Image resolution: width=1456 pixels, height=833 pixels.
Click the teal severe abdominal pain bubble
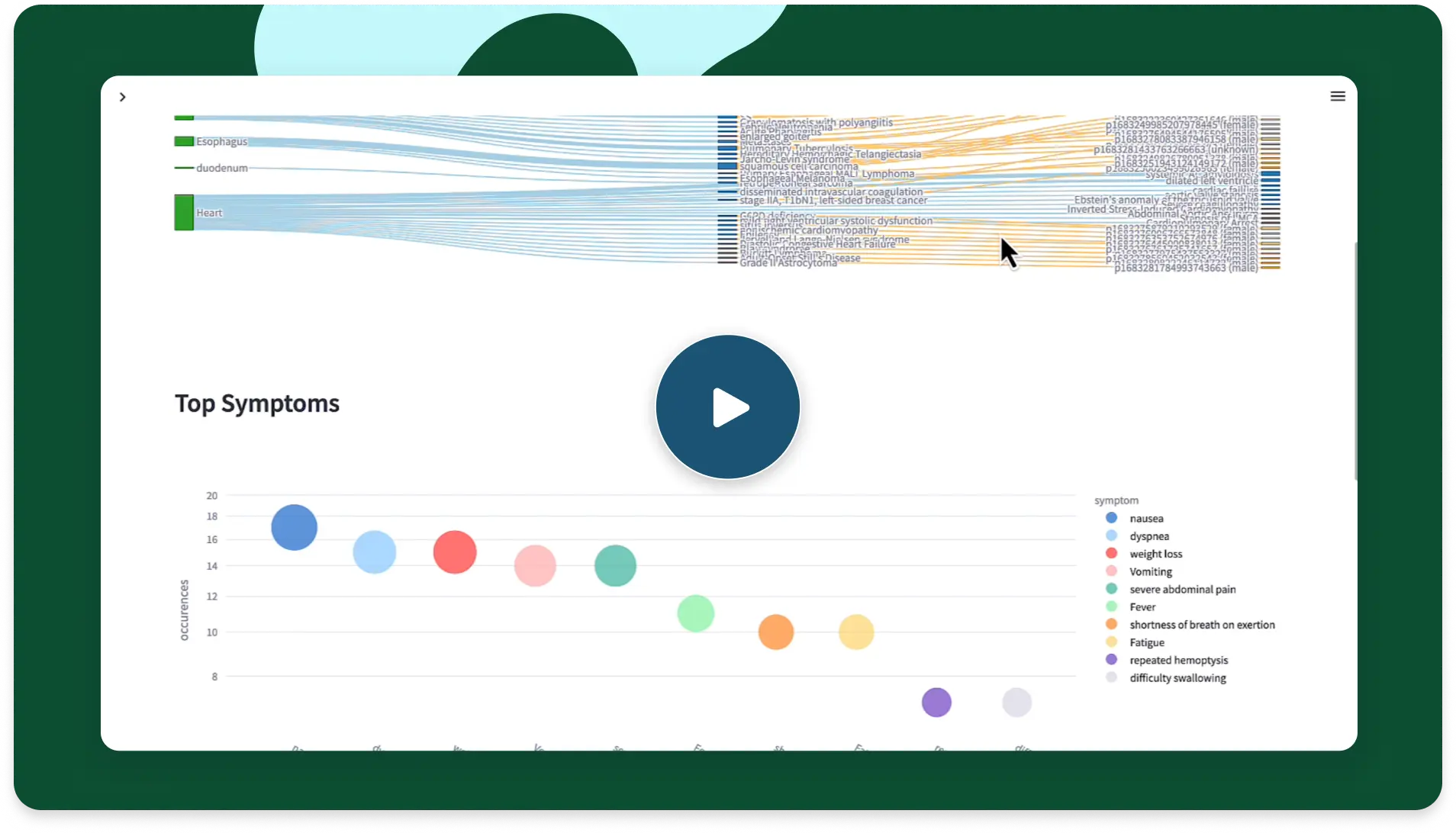click(x=615, y=566)
